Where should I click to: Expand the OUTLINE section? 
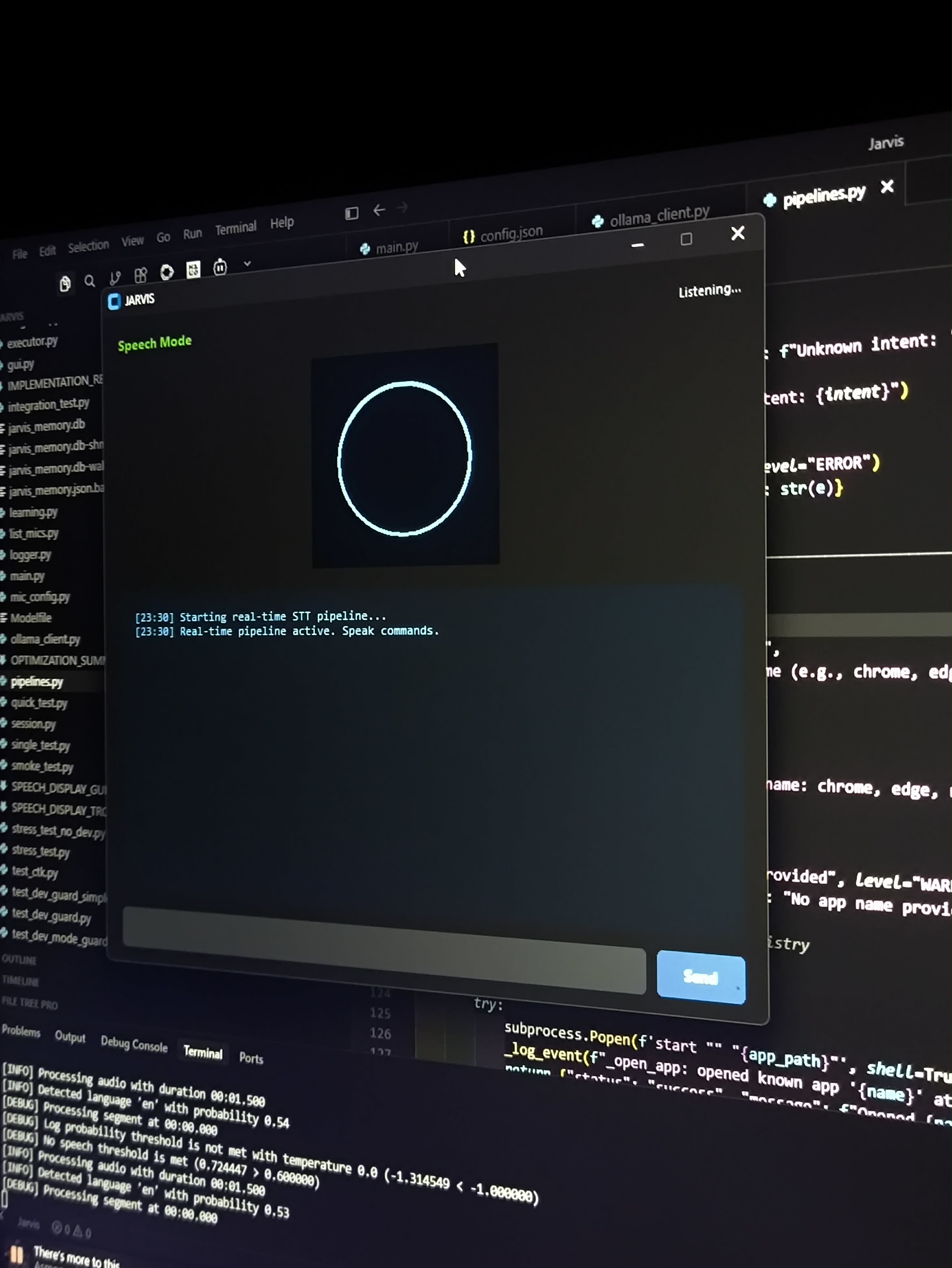coord(19,959)
